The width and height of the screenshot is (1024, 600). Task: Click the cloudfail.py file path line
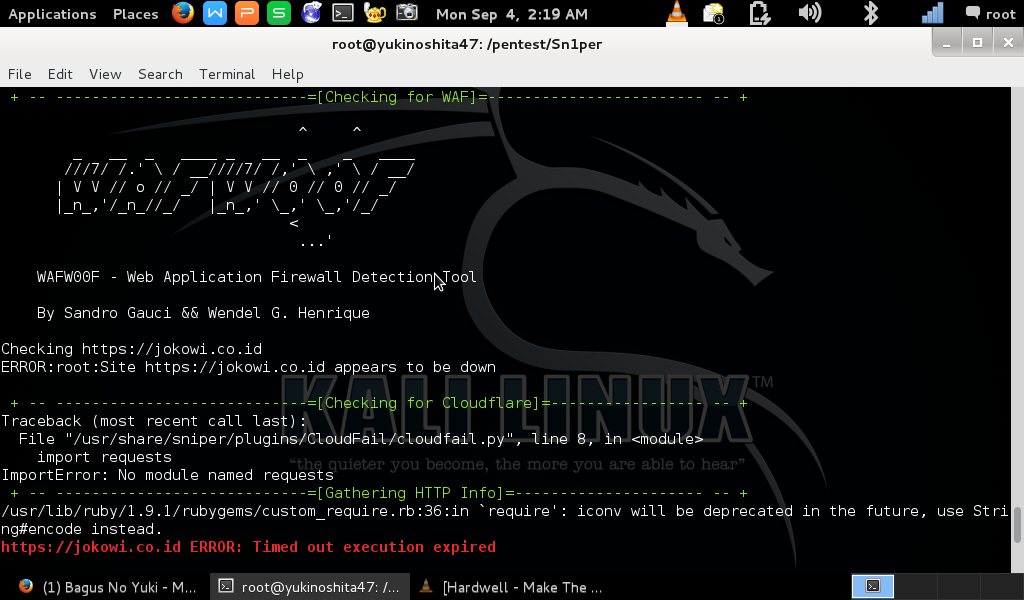360,439
